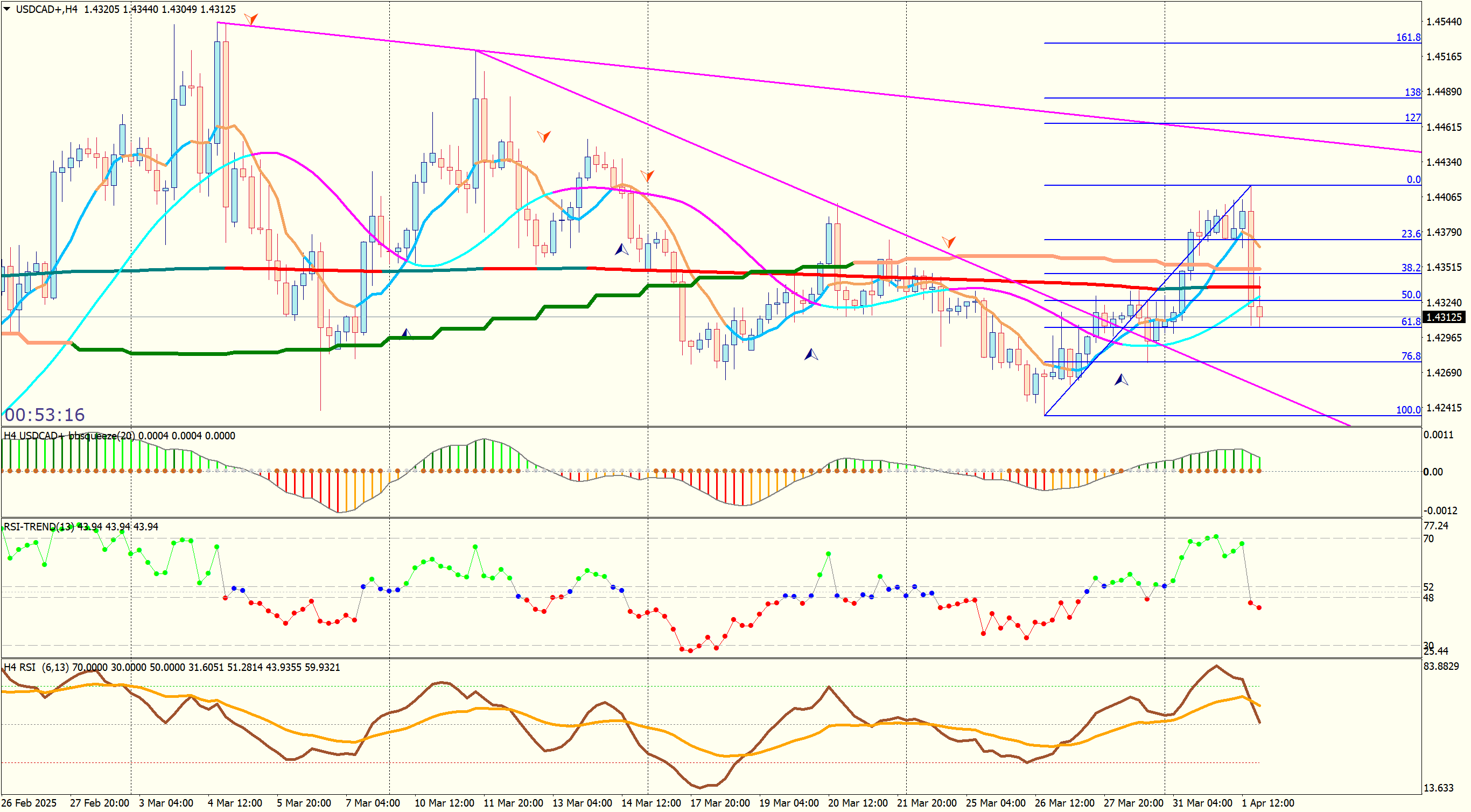The width and height of the screenshot is (1471, 812).
Task: Select the navy buy arrow below the 27 Mar candles
Action: 1121,380
